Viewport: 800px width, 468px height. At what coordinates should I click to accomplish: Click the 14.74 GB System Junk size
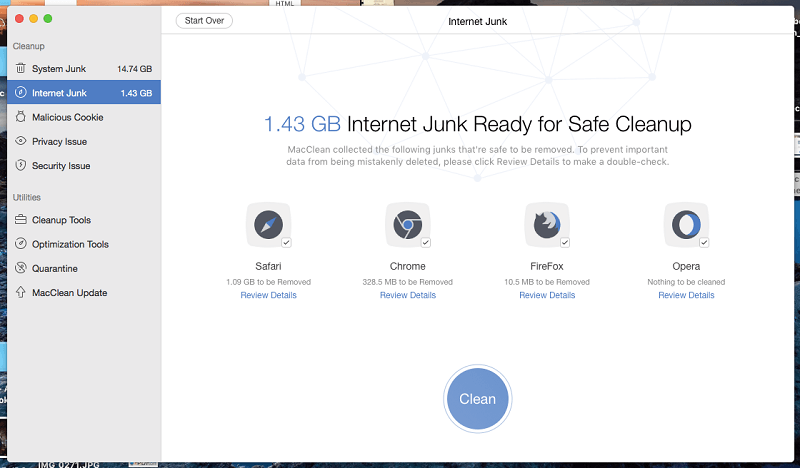(x=135, y=69)
